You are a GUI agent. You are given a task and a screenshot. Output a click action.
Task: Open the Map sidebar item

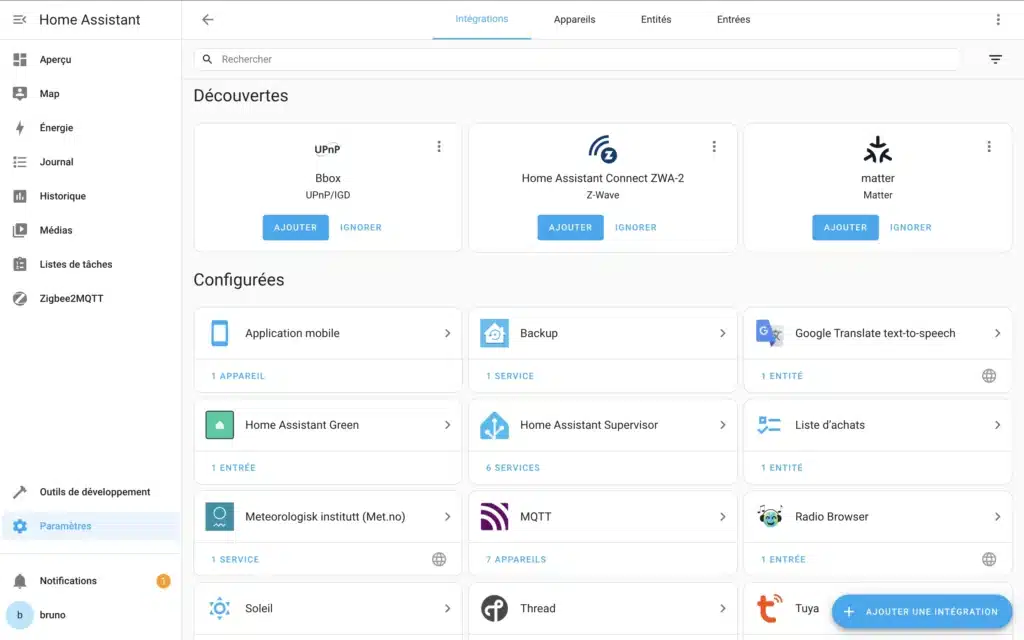90,93
